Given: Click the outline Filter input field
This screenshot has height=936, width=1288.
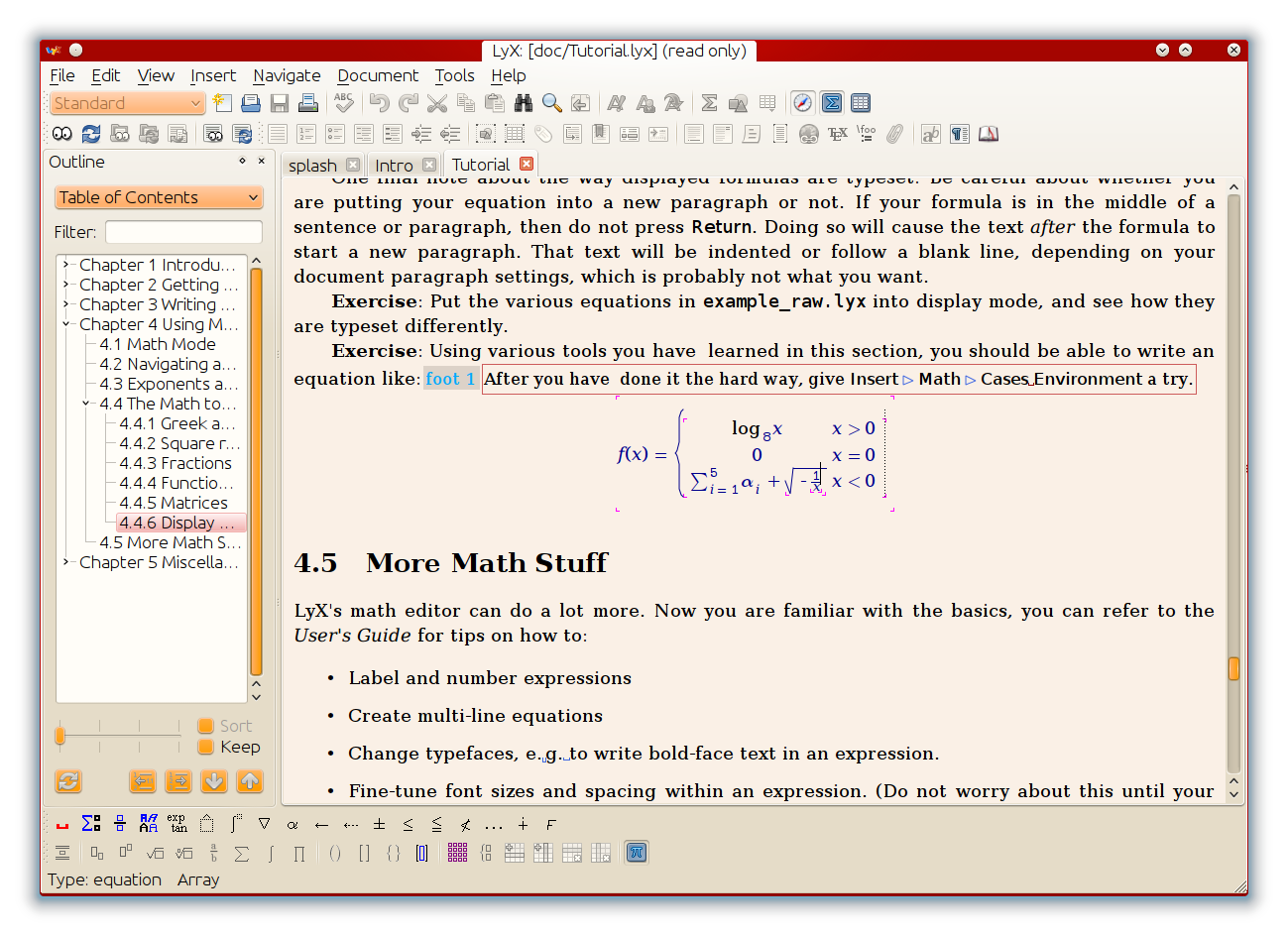Looking at the screenshot, I should (x=183, y=232).
